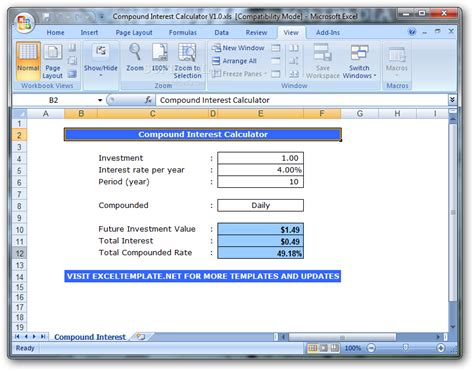Click the Unhide window icon
474x371 pixels.
click(276, 74)
